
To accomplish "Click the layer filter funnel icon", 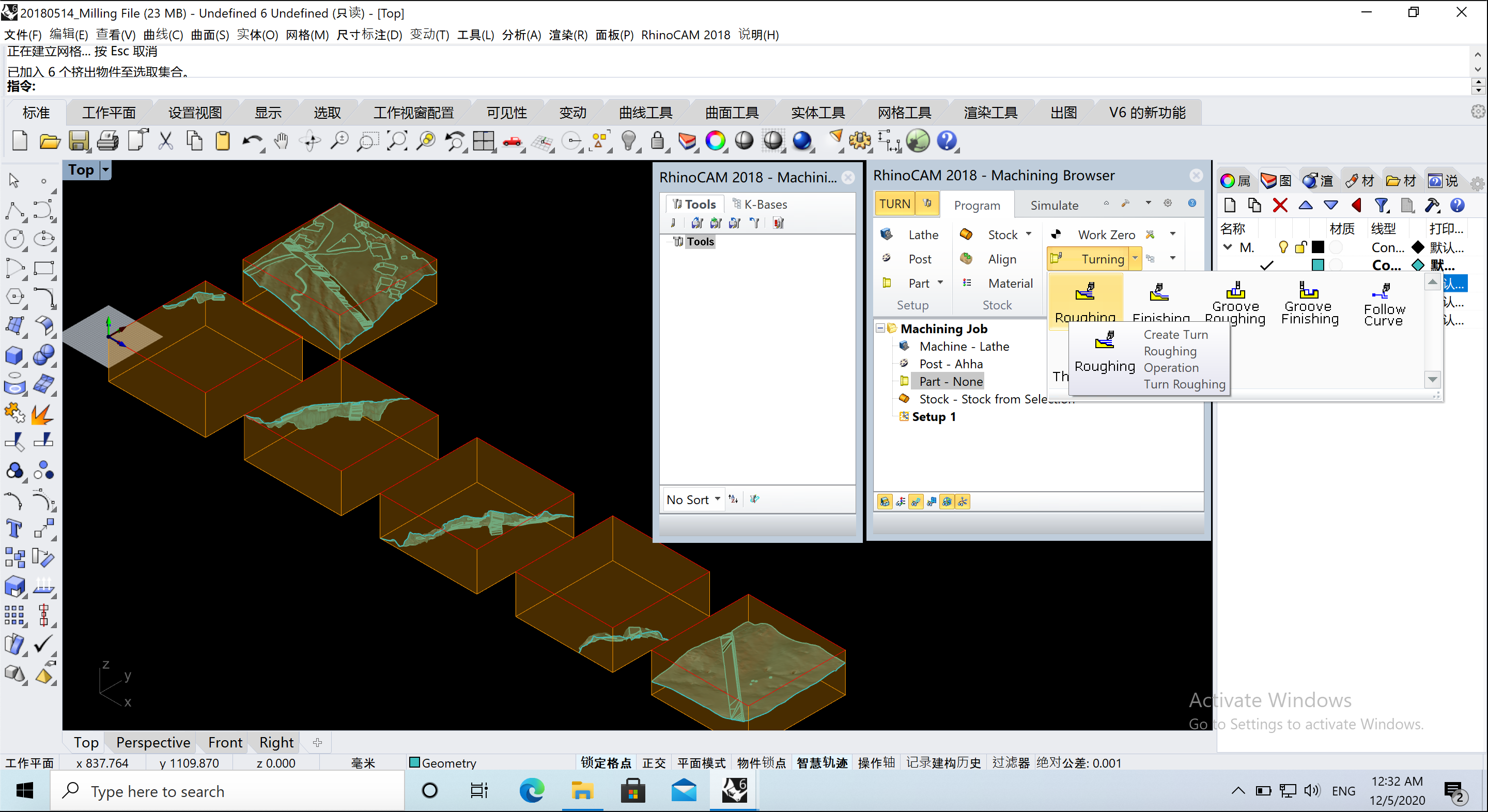I will click(1381, 205).
